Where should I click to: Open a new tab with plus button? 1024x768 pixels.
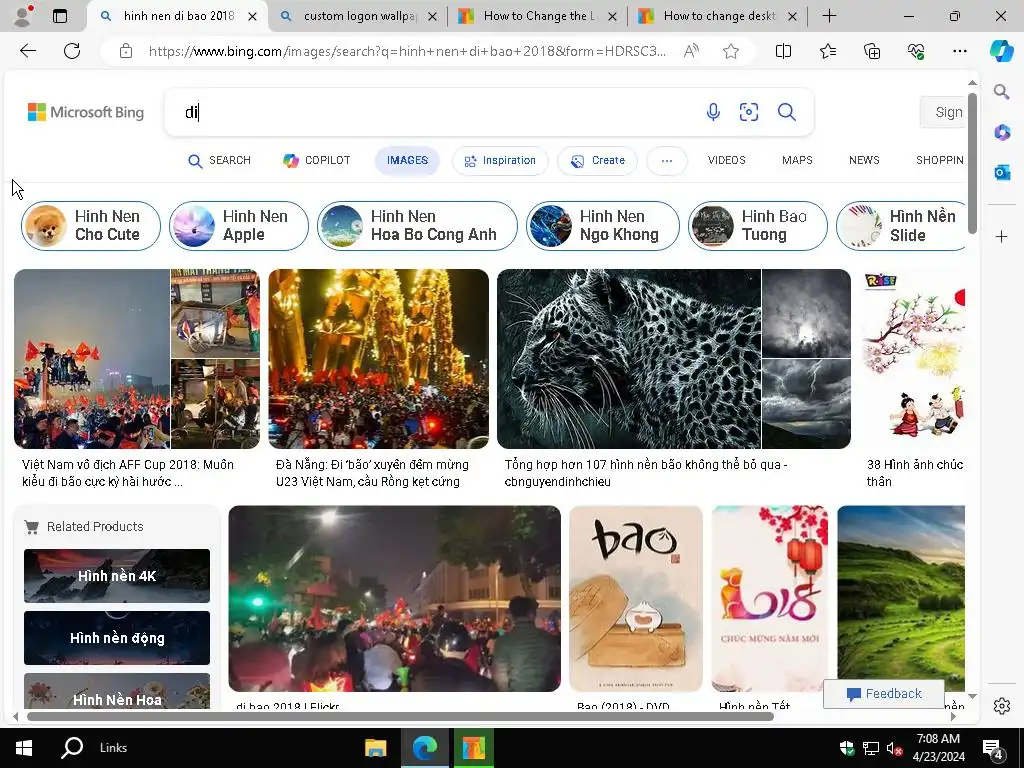pos(829,16)
